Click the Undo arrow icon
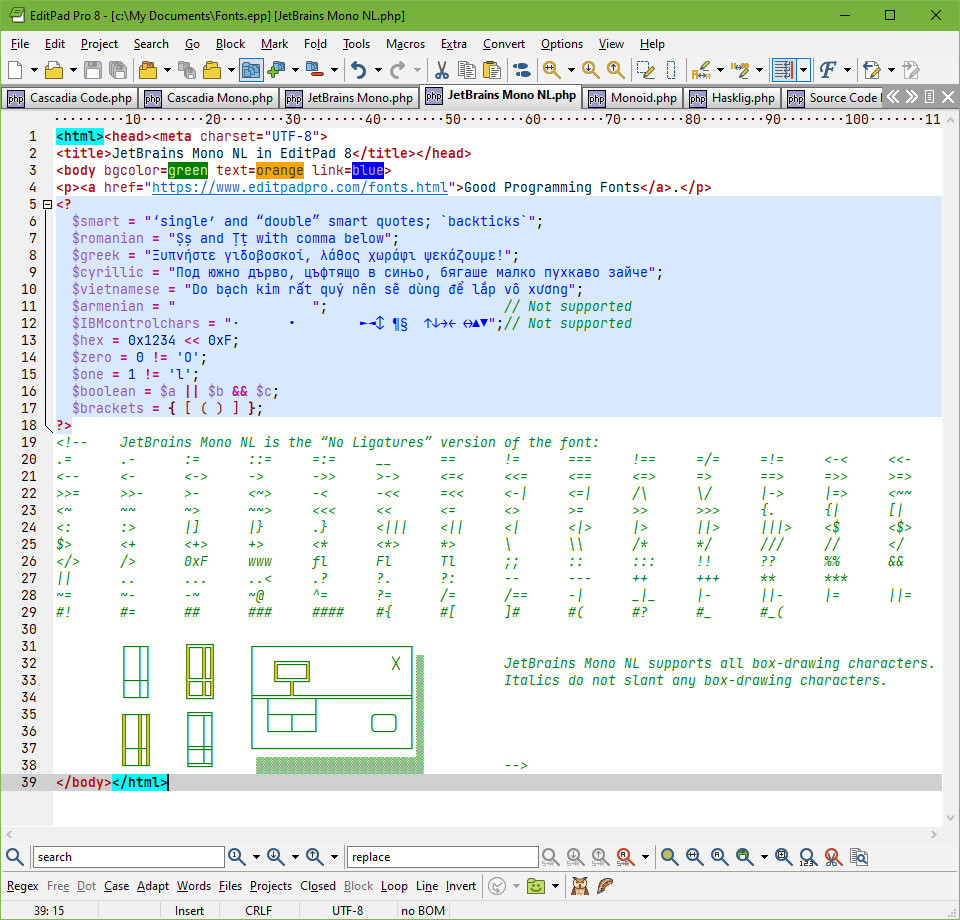 (359, 70)
